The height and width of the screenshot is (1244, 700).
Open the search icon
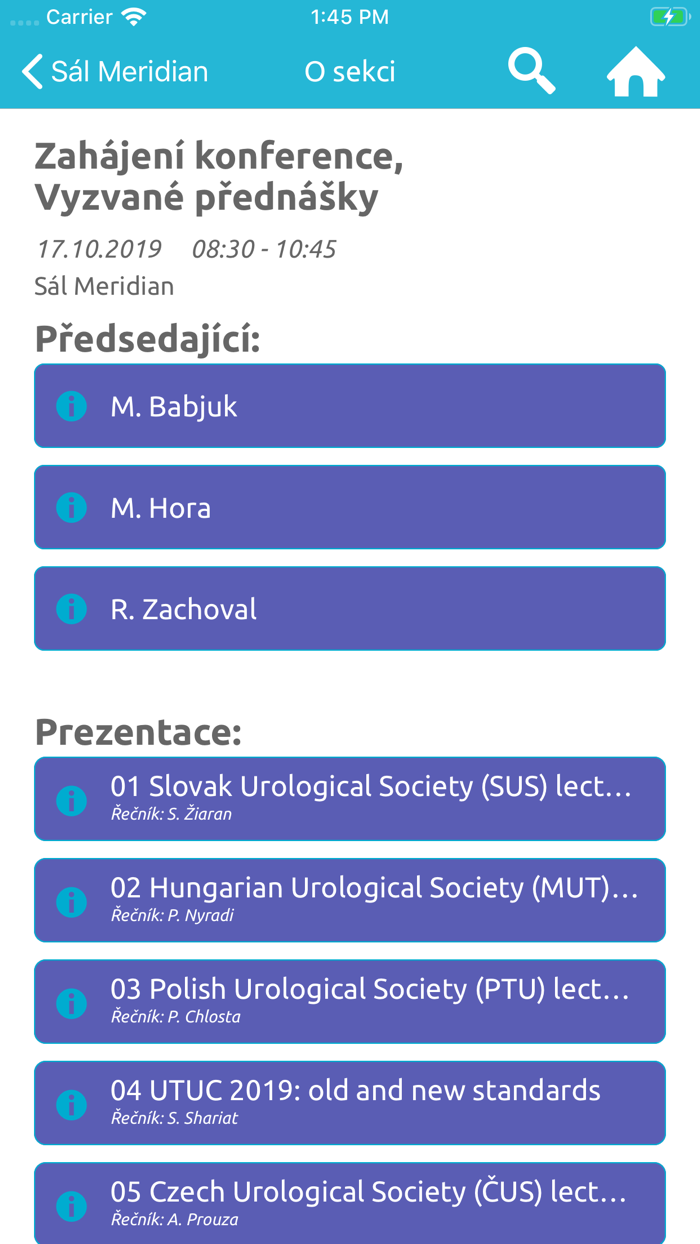click(531, 70)
